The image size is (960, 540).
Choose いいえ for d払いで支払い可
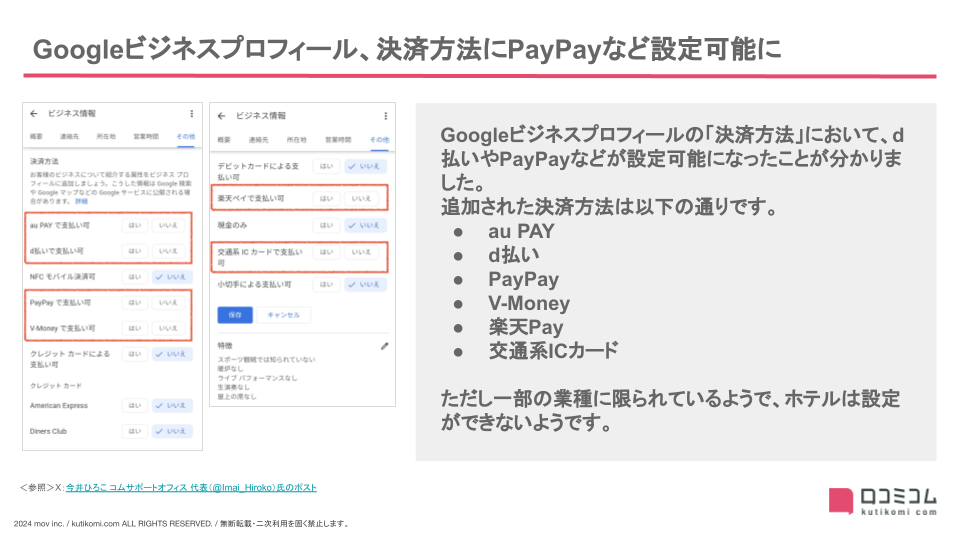click(168, 251)
